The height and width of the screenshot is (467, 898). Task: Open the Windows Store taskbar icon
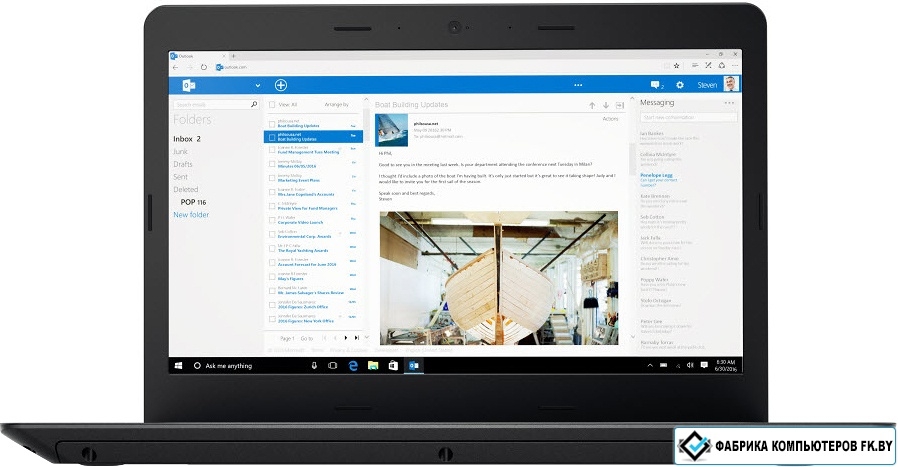click(393, 366)
